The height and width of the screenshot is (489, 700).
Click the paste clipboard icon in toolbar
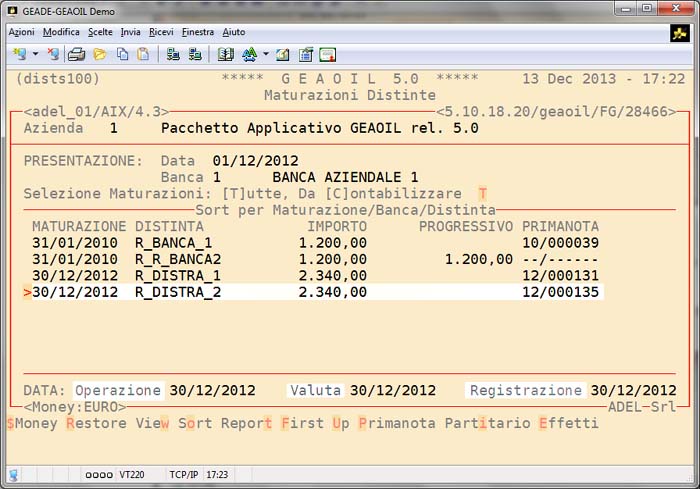pos(143,54)
